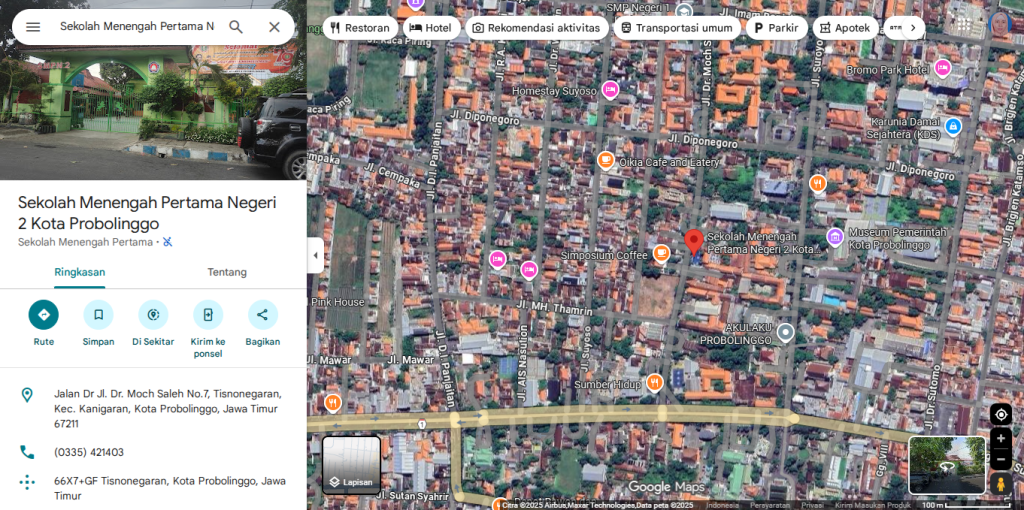Screen dimensions: 1024x510
Task: Click the search magnifier icon
Action: (x=236, y=27)
